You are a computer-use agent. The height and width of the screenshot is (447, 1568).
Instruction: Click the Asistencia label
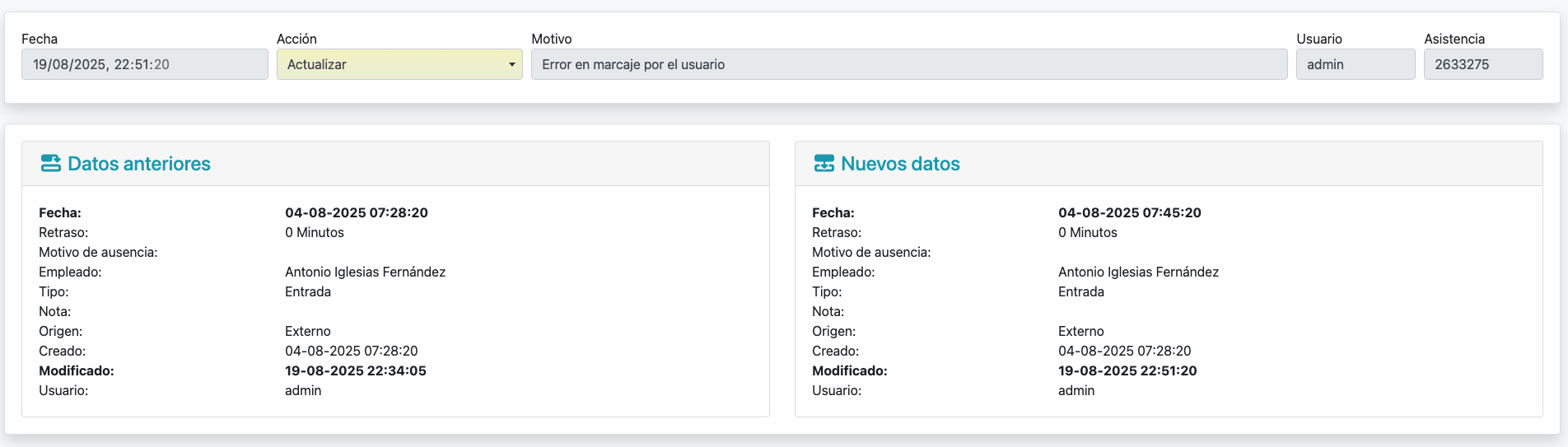point(1454,39)
